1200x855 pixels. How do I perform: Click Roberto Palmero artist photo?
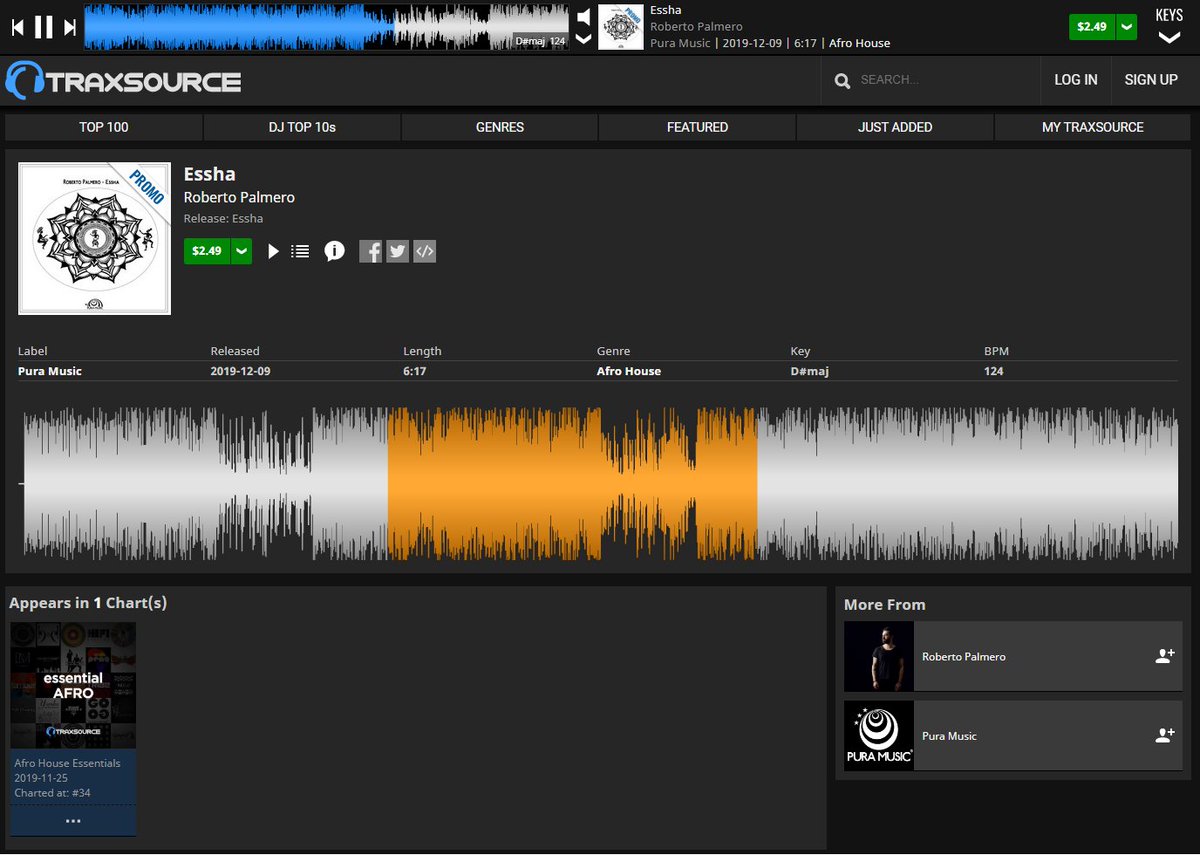coord(879,657)
